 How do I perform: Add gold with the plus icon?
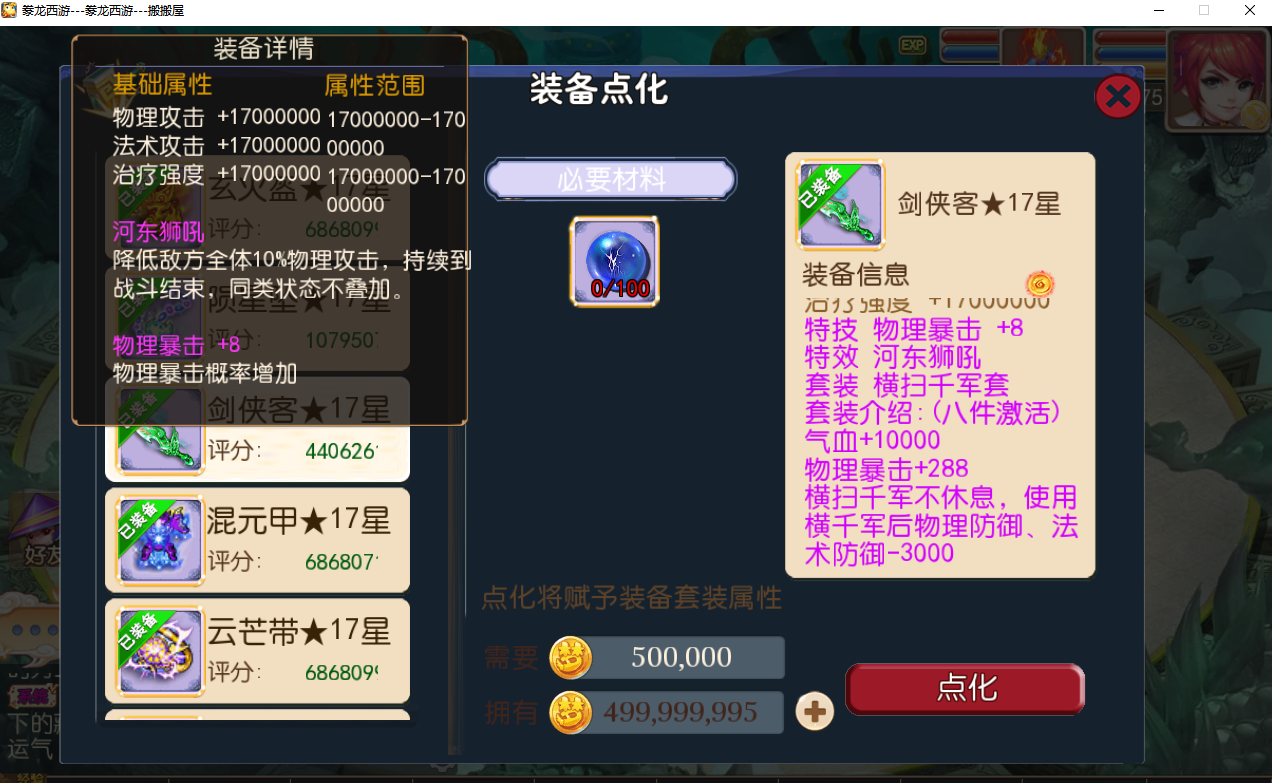[x=815, y=711]
